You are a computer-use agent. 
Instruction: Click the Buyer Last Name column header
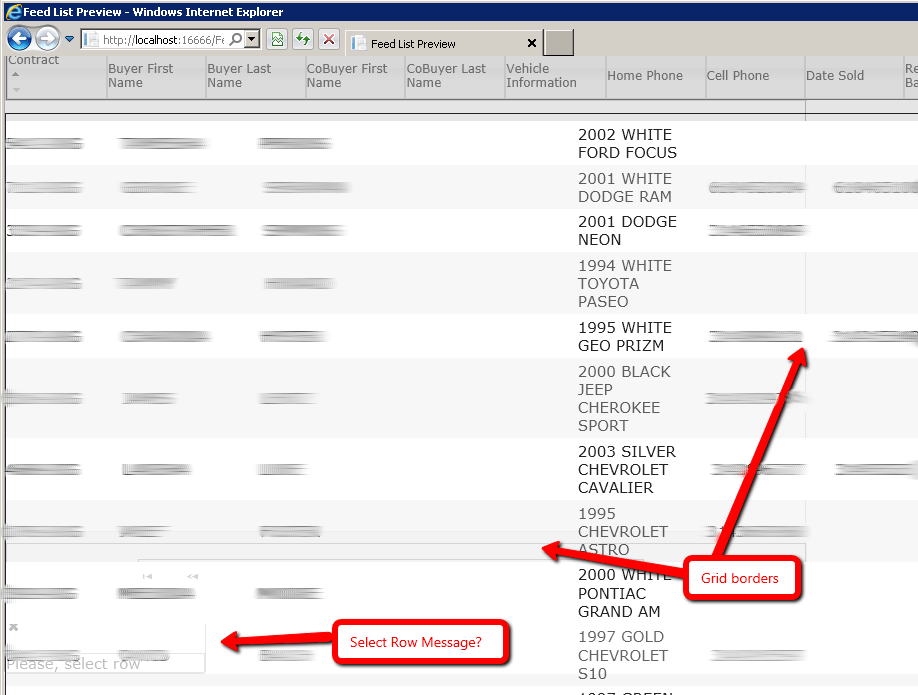[x=256, y=76]
